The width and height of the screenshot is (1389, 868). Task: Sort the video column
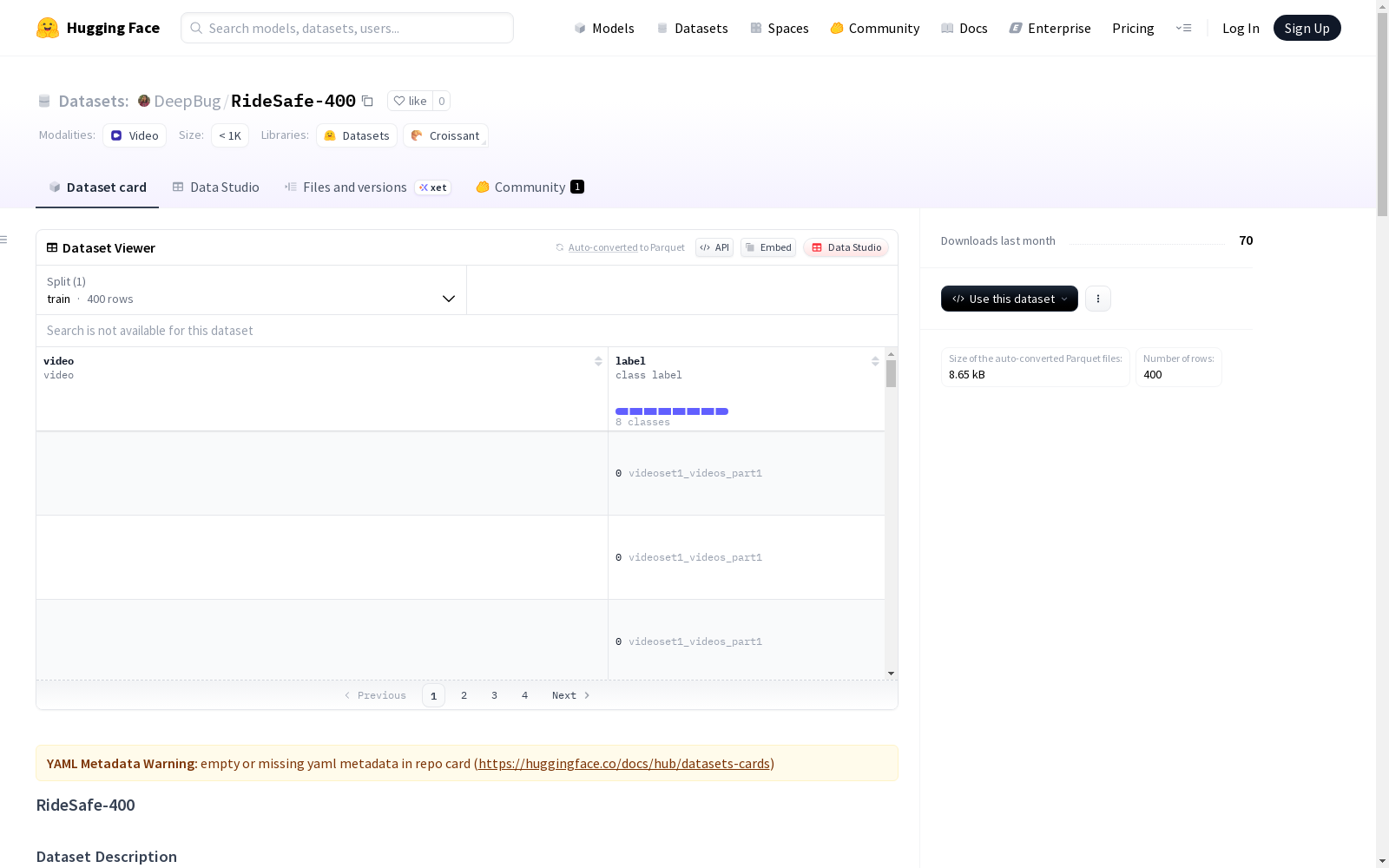[x=598, y=361]
